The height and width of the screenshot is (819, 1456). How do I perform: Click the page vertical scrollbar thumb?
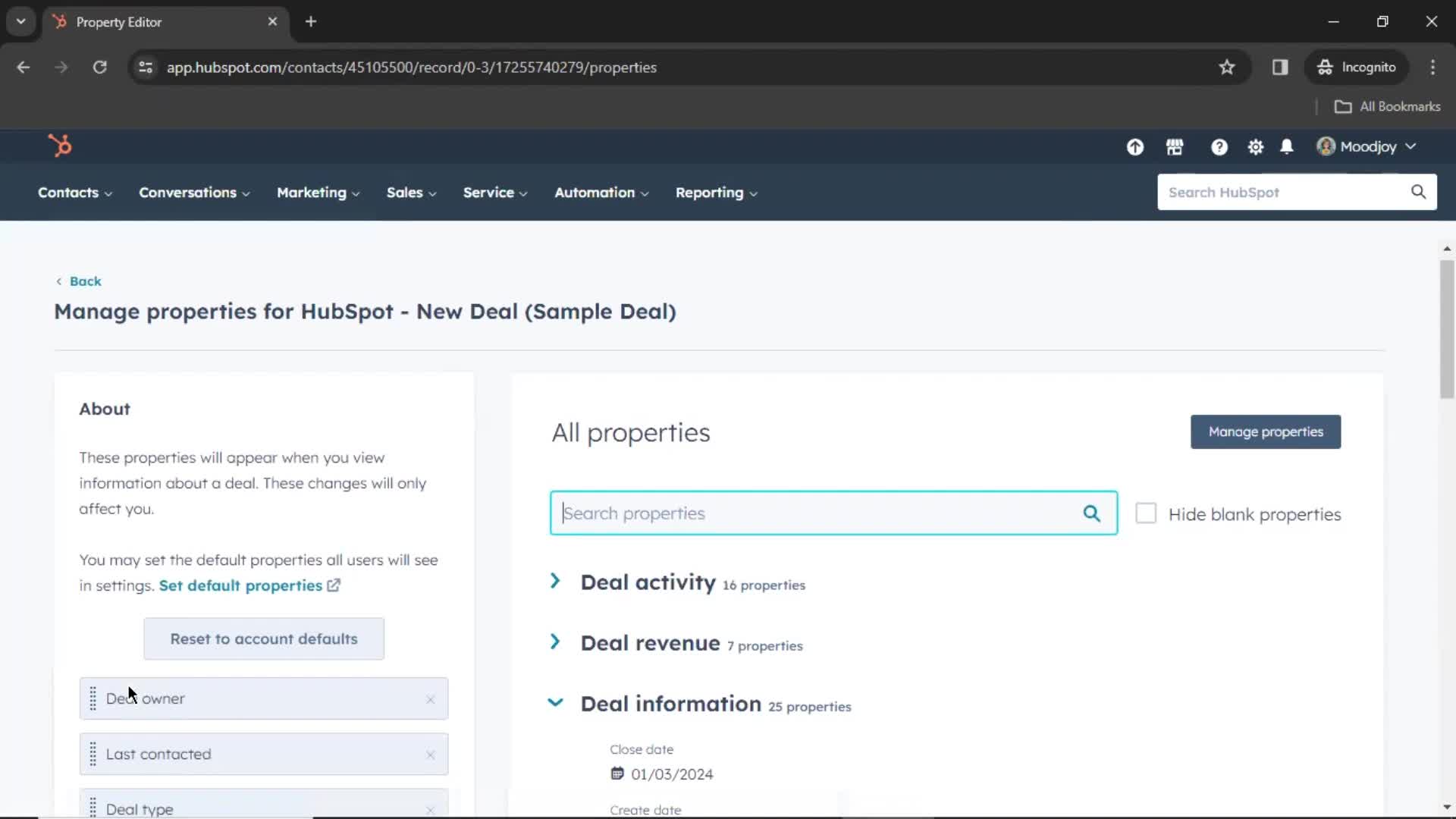pos(1447,330)
